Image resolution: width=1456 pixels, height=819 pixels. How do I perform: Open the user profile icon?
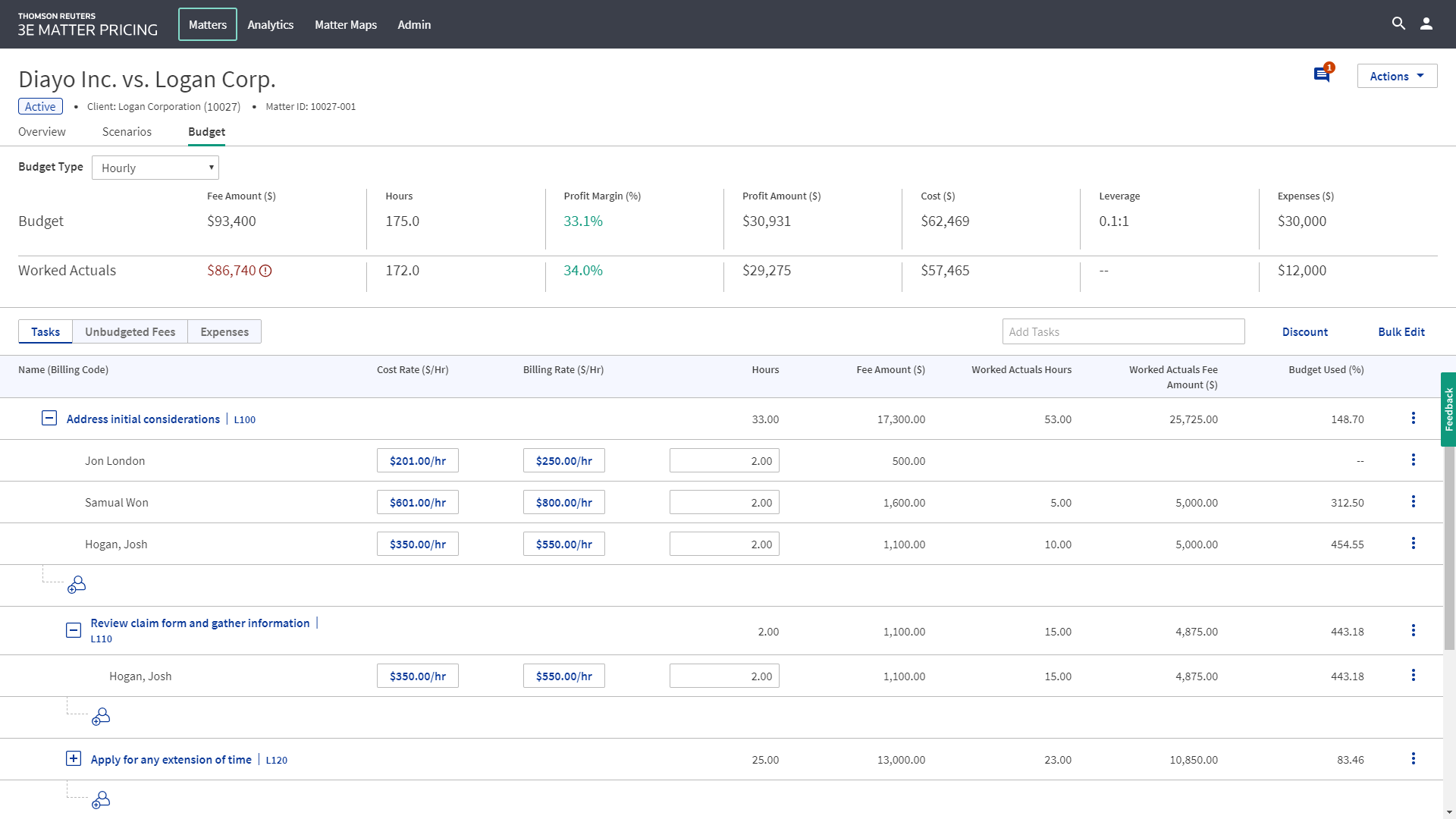1426,24
